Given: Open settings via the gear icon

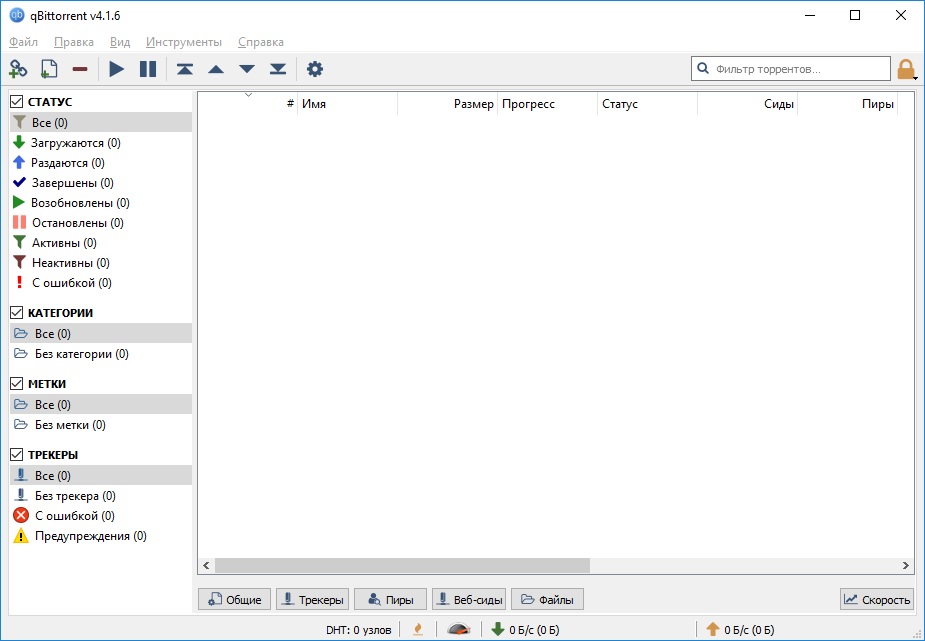Looking at the screenshot, I should click(x=315, y=69).
